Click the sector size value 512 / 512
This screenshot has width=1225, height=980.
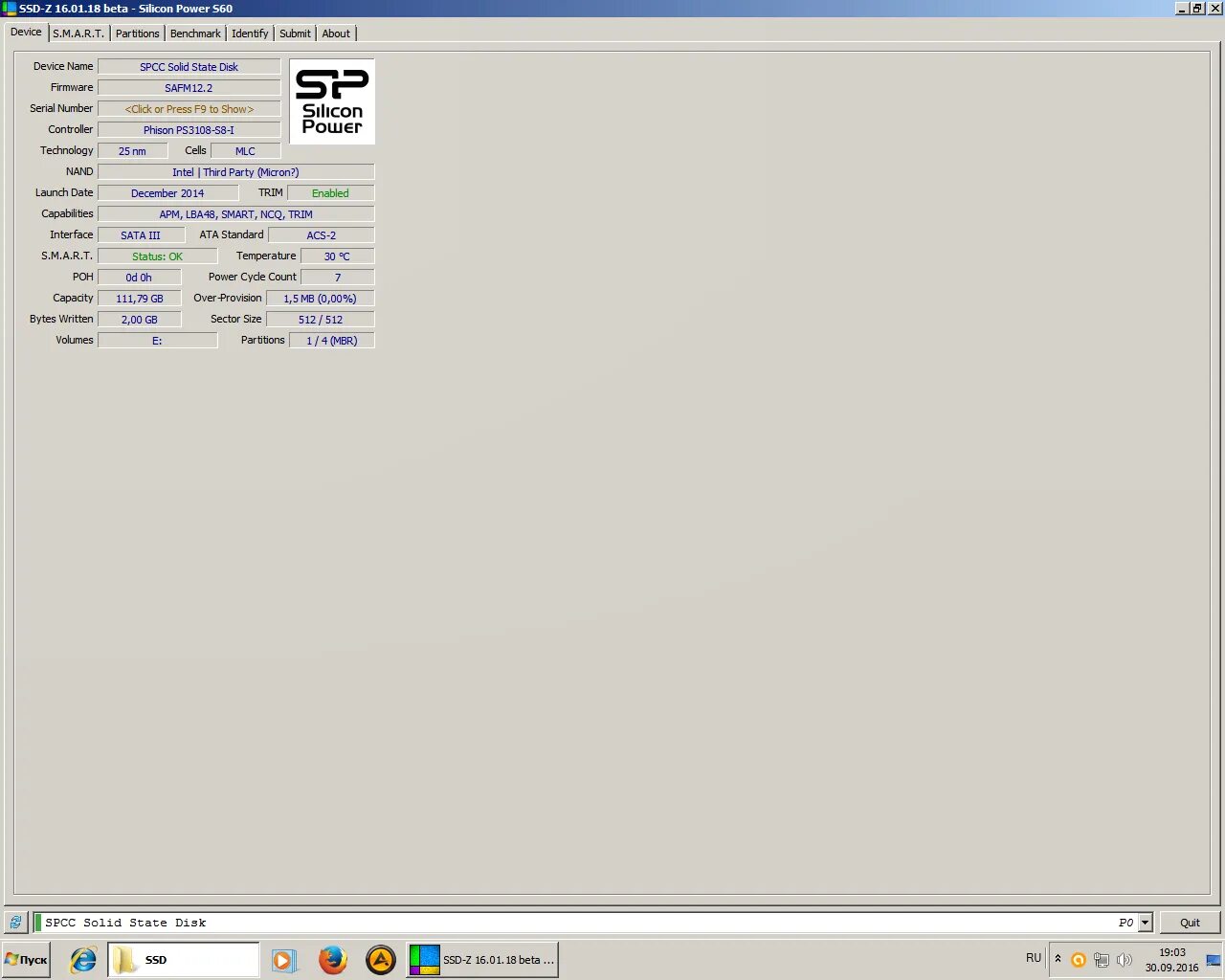(x=321, y=320)
